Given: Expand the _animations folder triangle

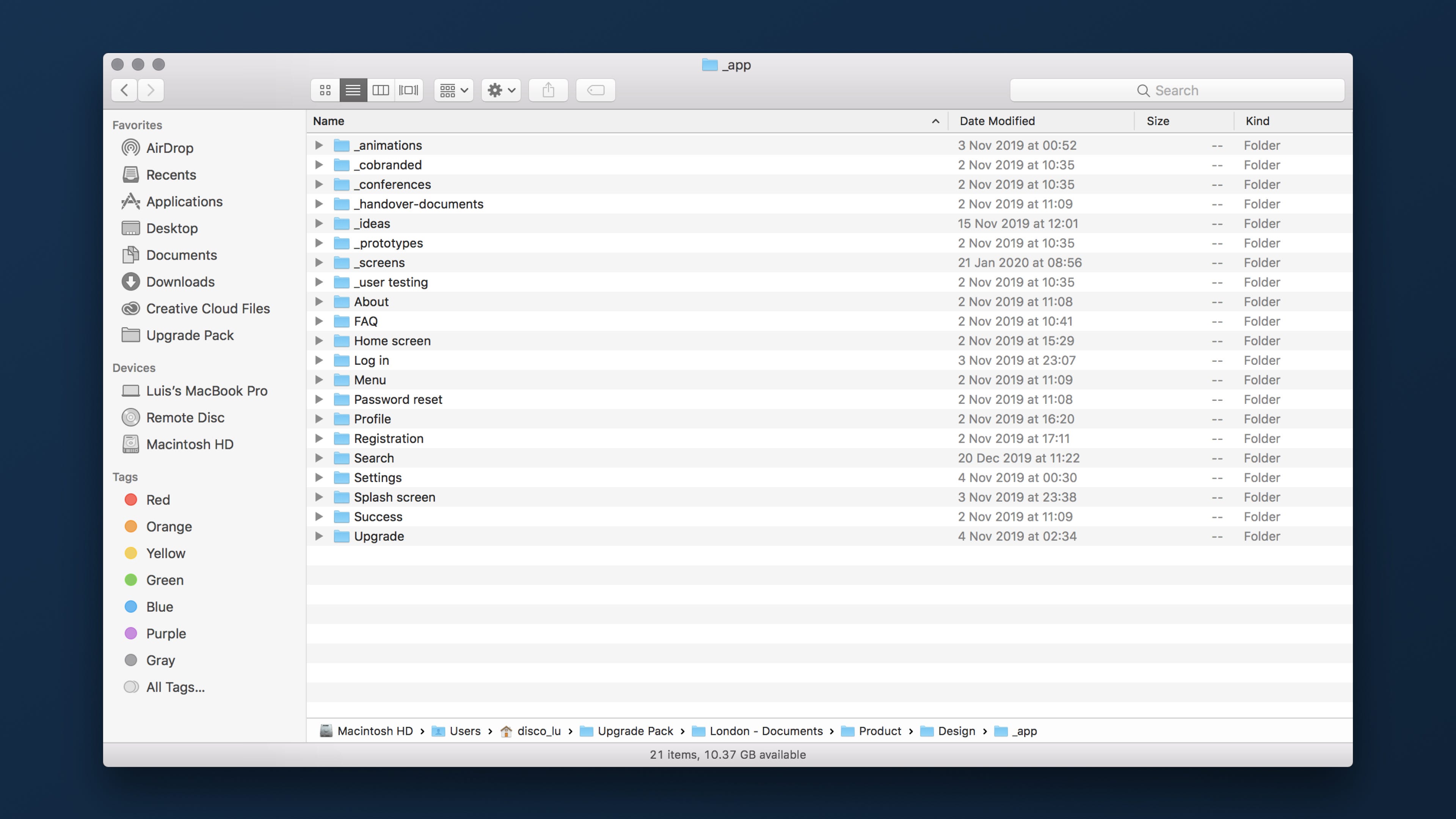Looking at the screenshot, I should tap(319, 145).
